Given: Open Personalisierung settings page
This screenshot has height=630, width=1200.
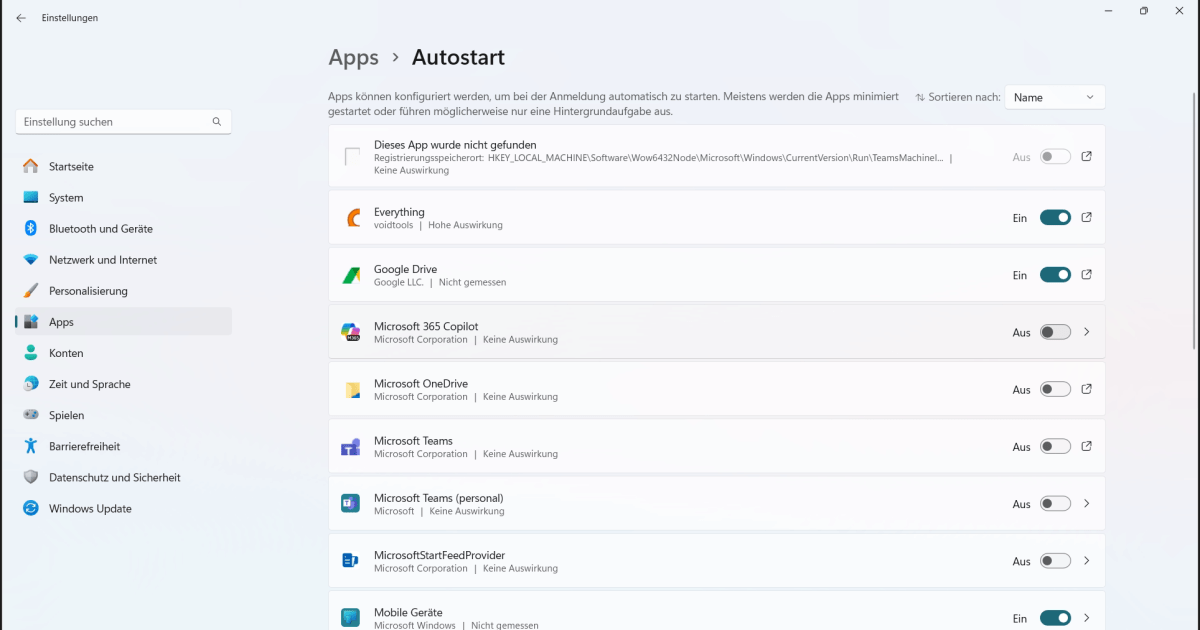Looking at the screenshot, I should pos(124,291).
